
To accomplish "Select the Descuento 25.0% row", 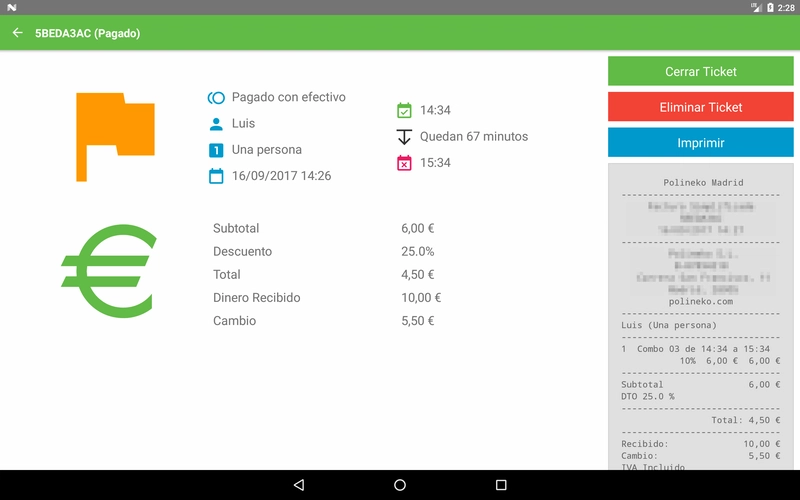I will (x=325, y=252).
